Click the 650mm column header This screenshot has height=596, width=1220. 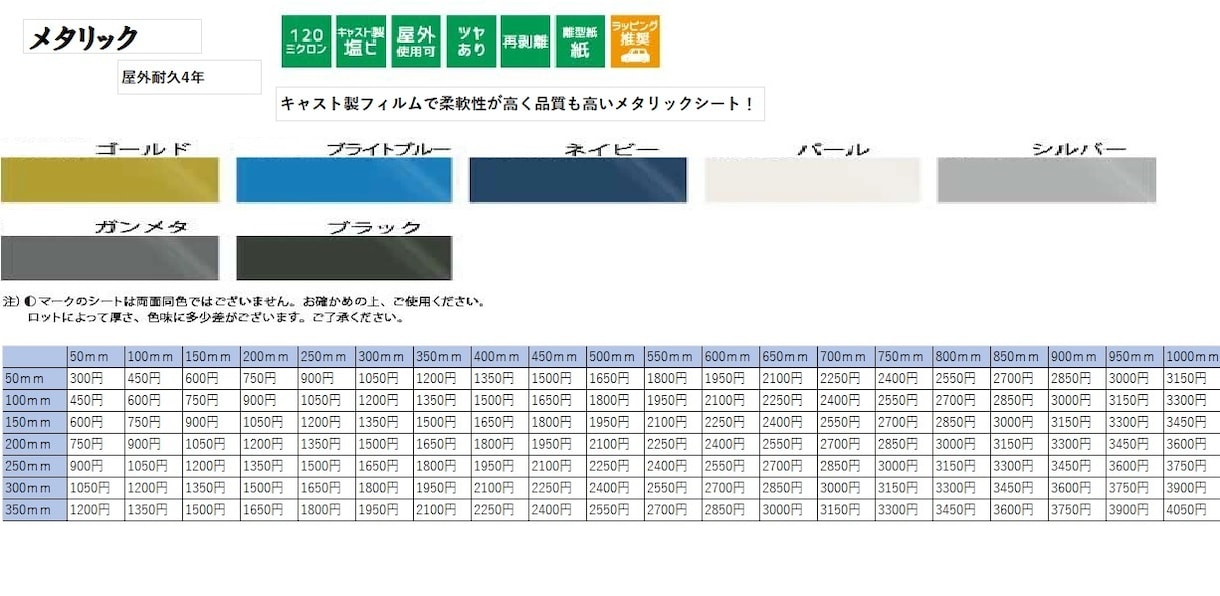click(789, 356)
